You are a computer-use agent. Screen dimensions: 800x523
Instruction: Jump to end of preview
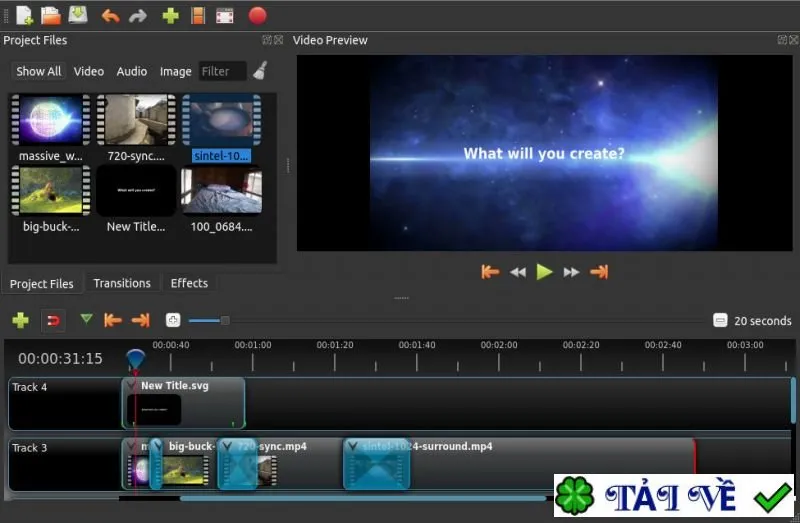pos(599,272)
